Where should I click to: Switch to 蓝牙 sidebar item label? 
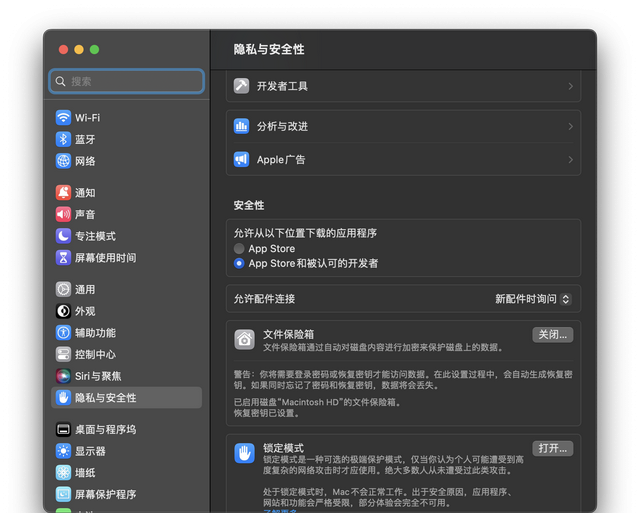(x=85, y=139)
